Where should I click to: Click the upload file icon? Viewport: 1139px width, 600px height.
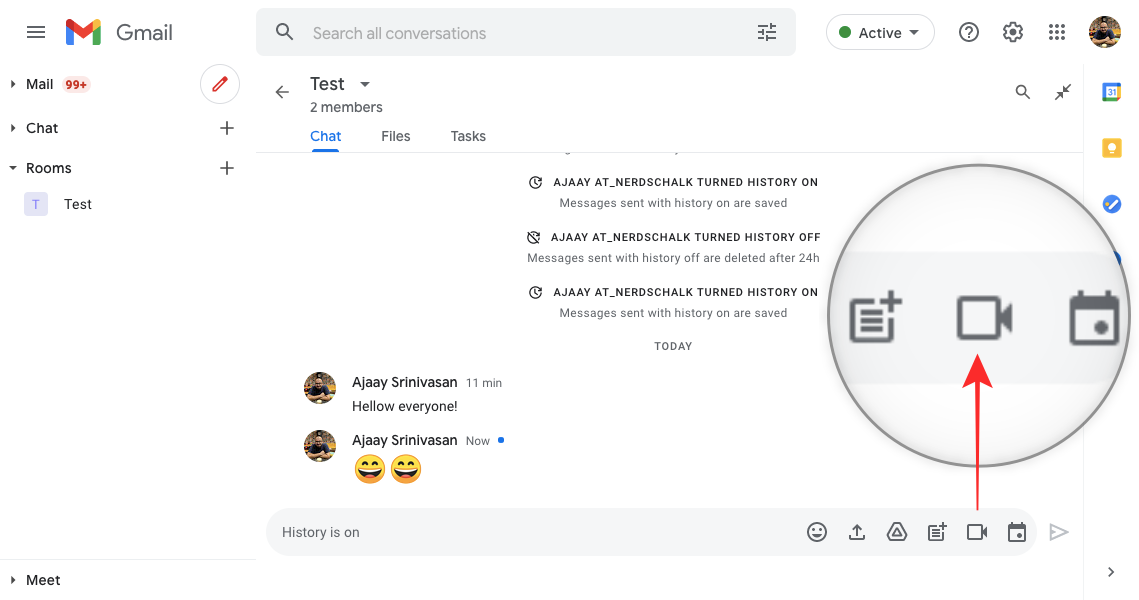coord(857,532)
